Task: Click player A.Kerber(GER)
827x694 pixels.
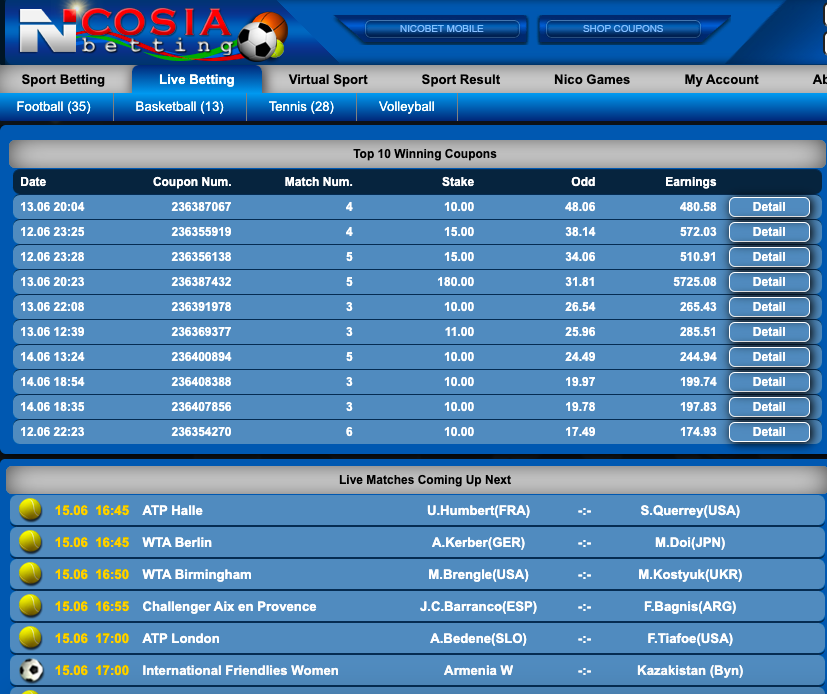Action: click(478, 542)
